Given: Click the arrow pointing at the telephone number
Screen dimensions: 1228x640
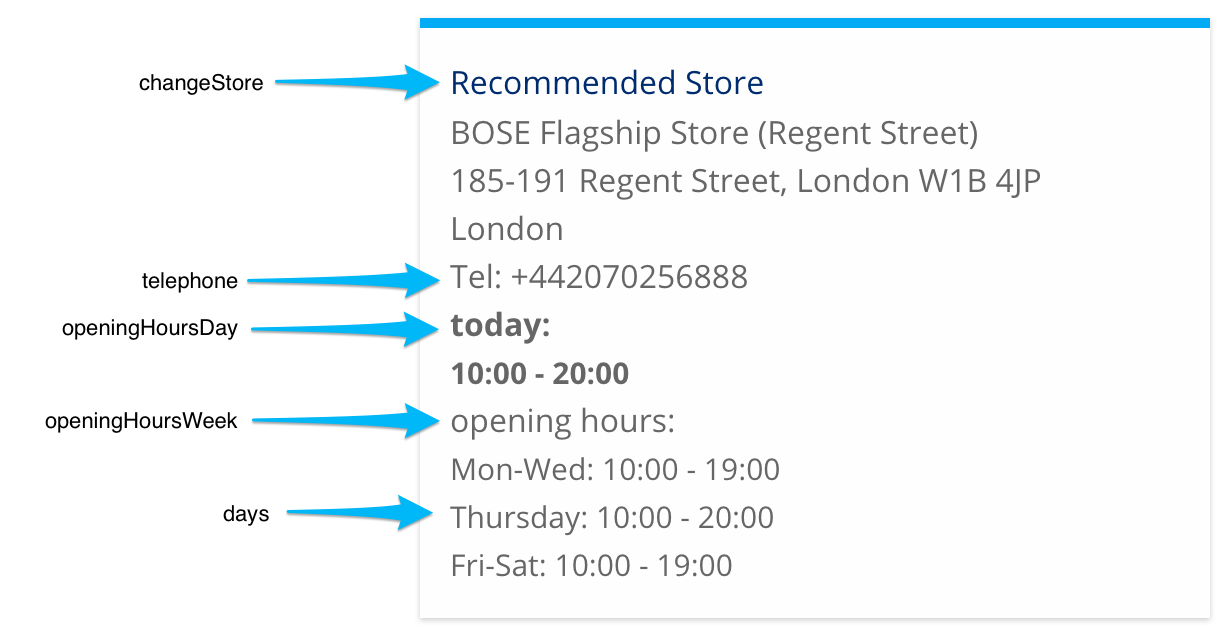Looking at the screenshot, I should (350, 281).
